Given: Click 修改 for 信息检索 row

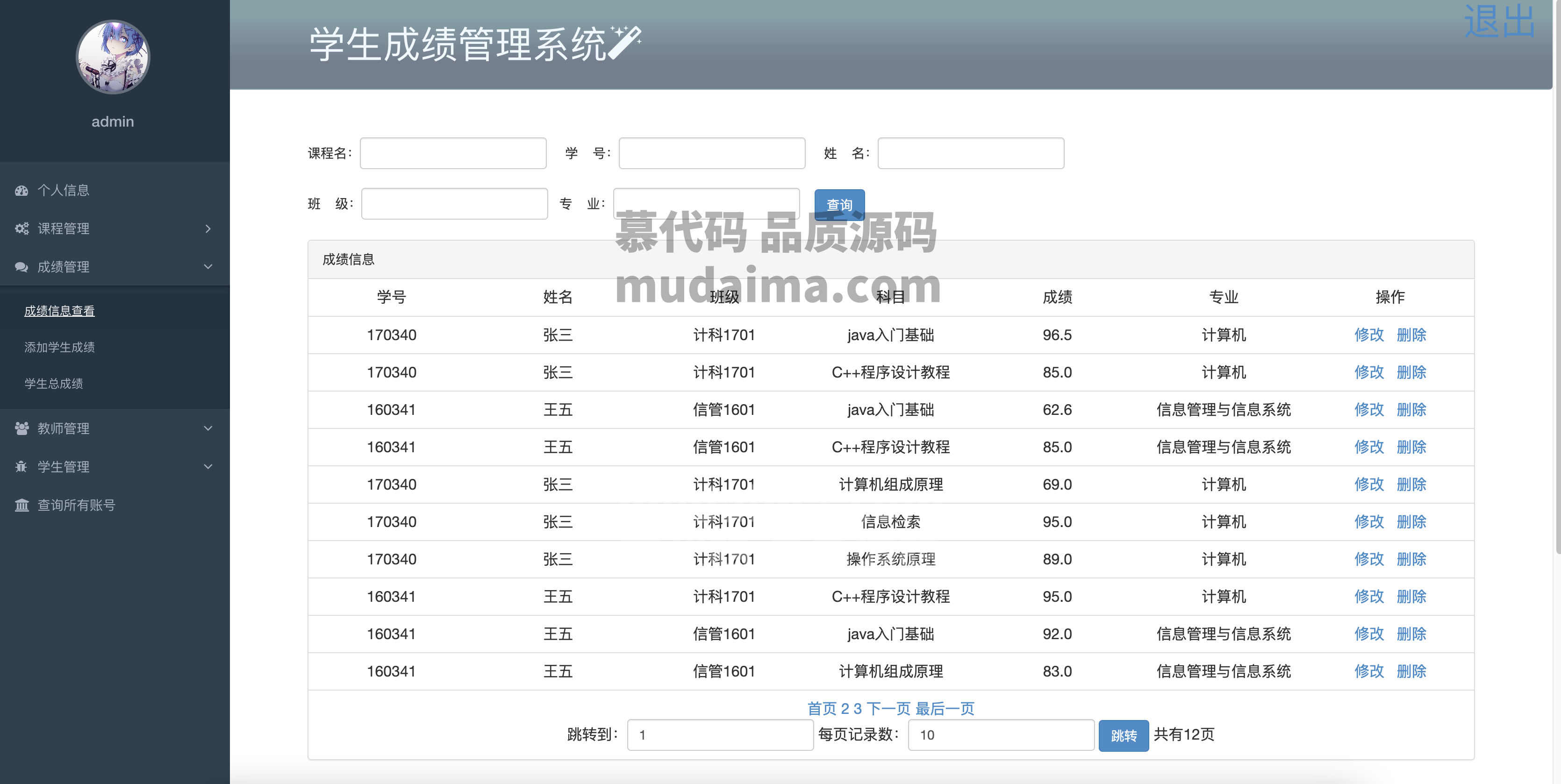Looking at the screenshot, I should point(1369,522).
